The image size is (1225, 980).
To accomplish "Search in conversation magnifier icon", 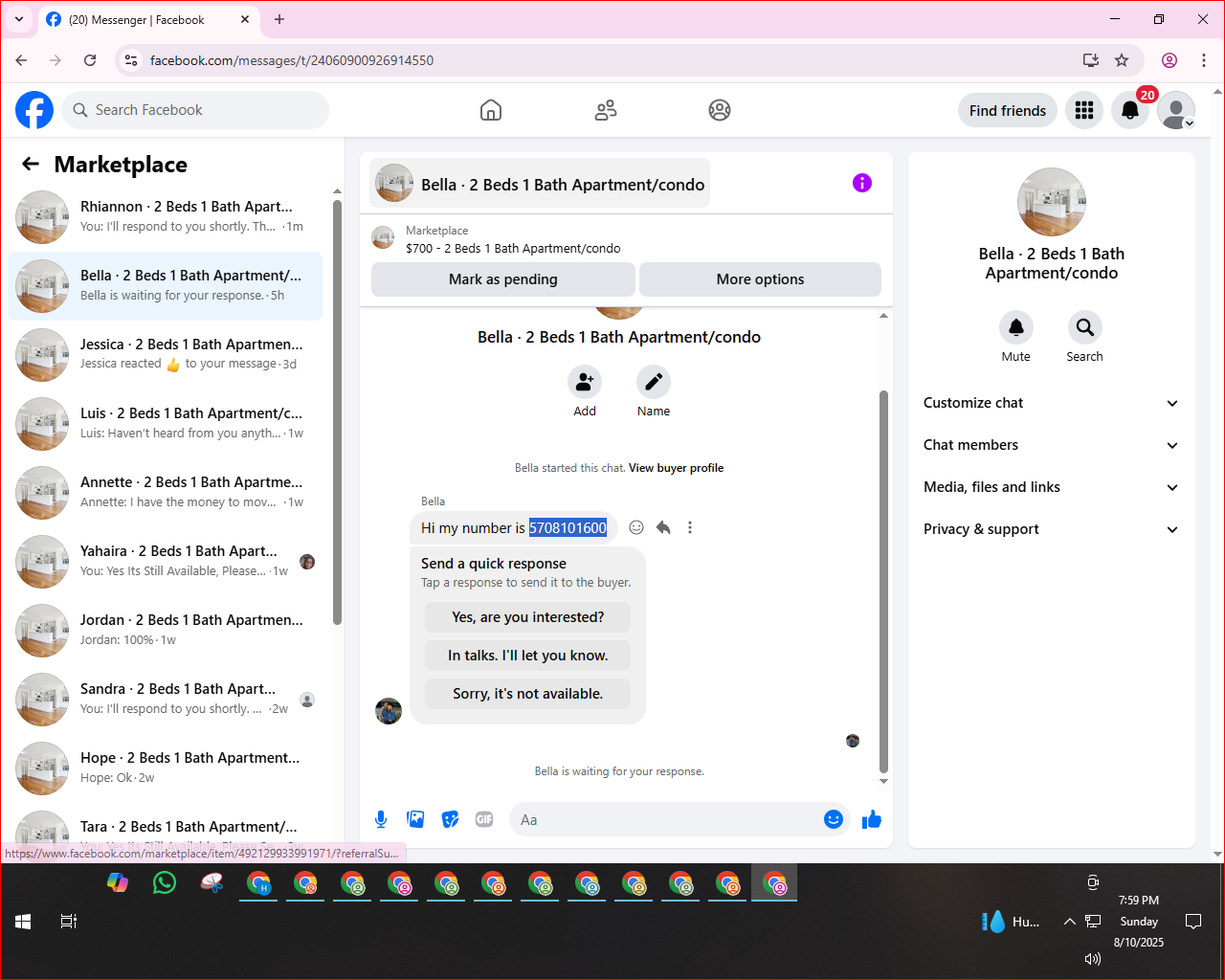I will click(1085, 328).
